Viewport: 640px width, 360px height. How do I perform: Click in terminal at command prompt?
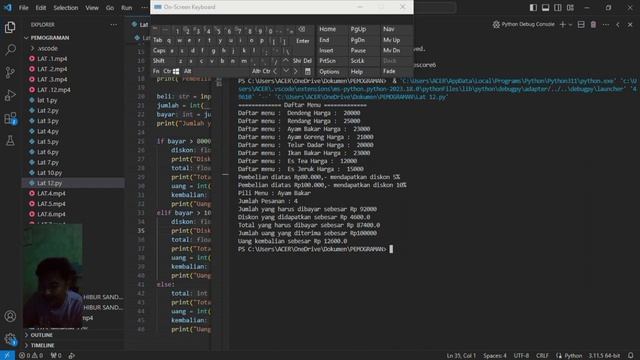tap(391, 249)
